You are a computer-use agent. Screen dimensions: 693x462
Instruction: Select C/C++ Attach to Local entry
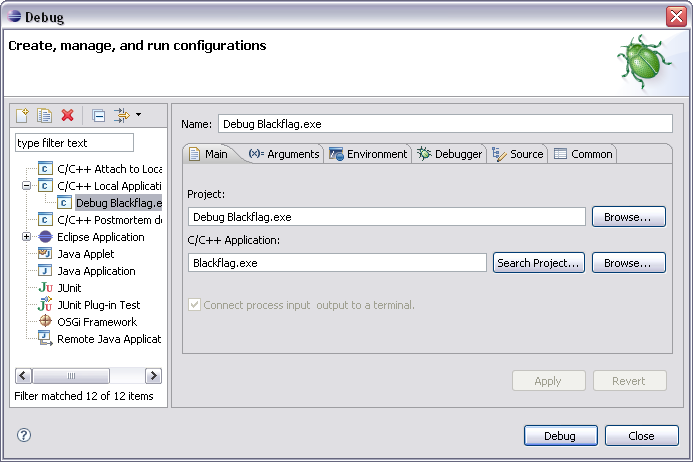(x=110, y=169)
